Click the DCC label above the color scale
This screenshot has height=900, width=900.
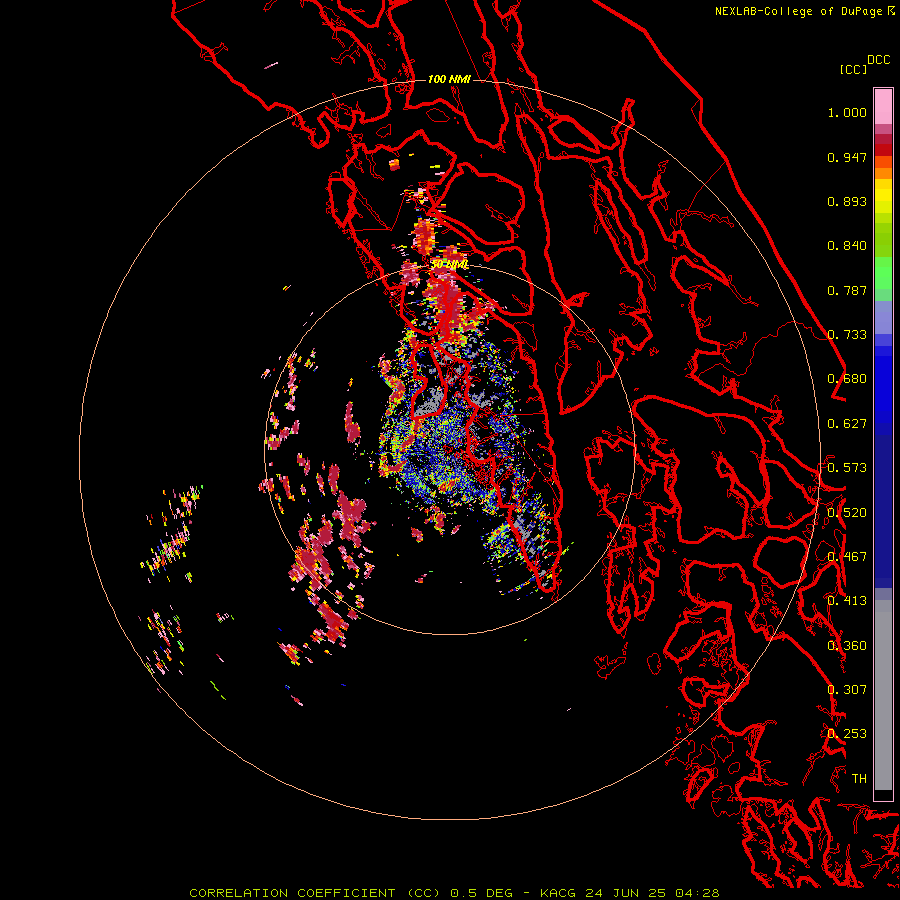pos(879,60)
